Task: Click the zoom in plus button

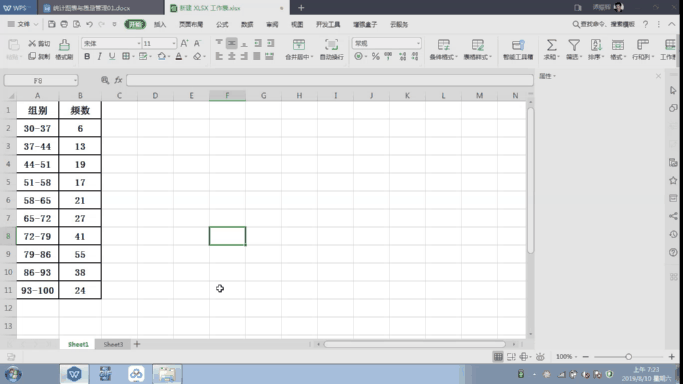Action: coord(672,357)
